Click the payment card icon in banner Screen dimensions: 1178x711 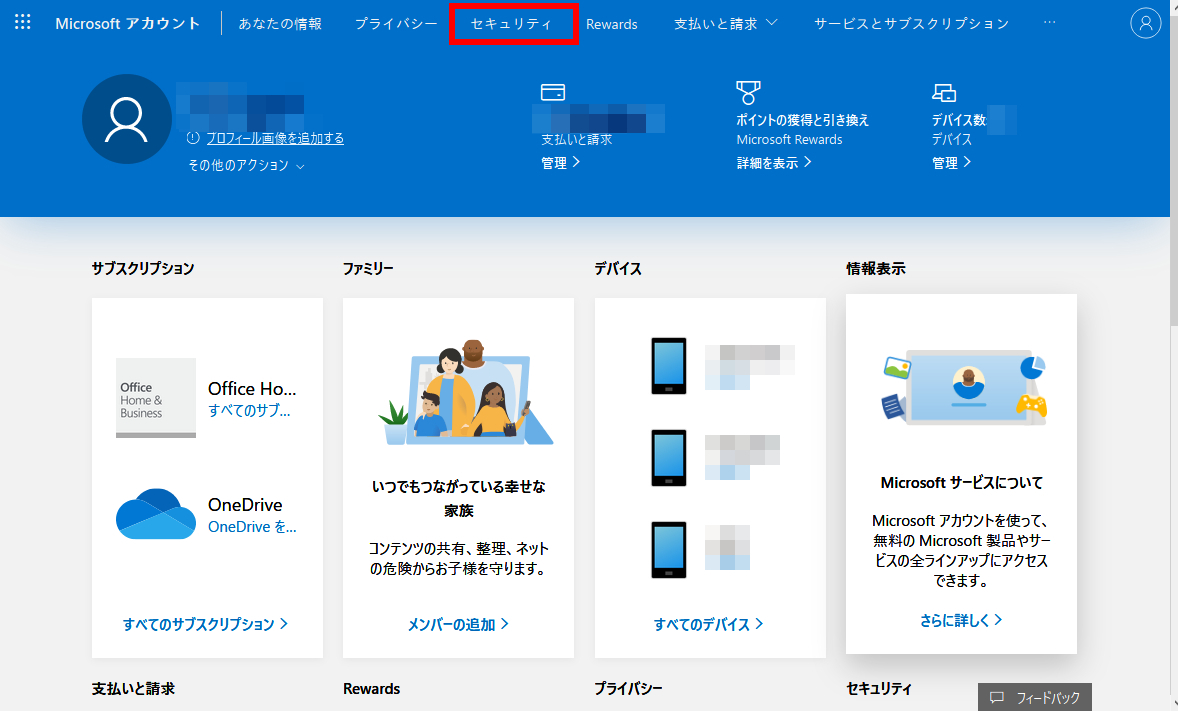553,92
